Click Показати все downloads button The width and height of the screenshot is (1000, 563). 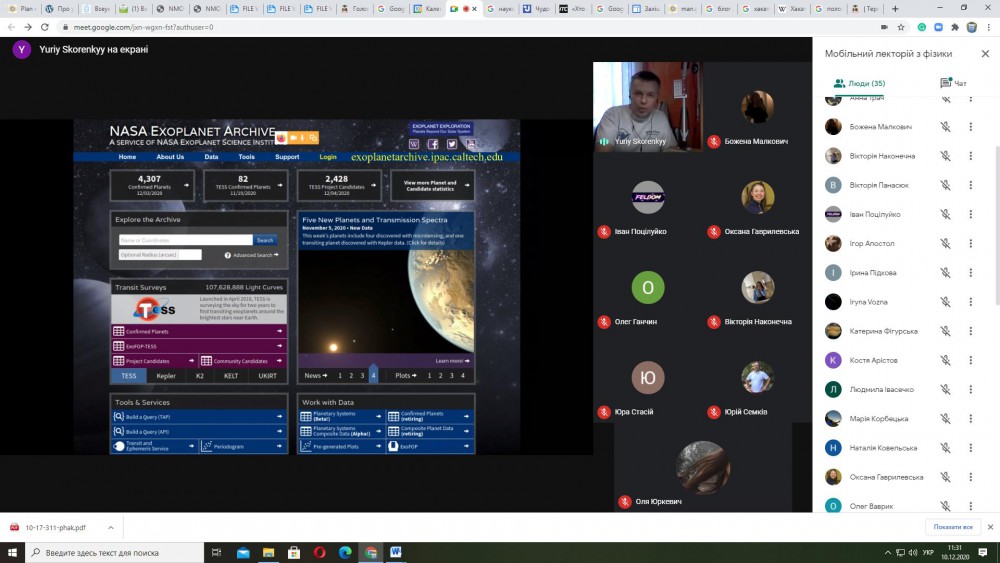953,527
